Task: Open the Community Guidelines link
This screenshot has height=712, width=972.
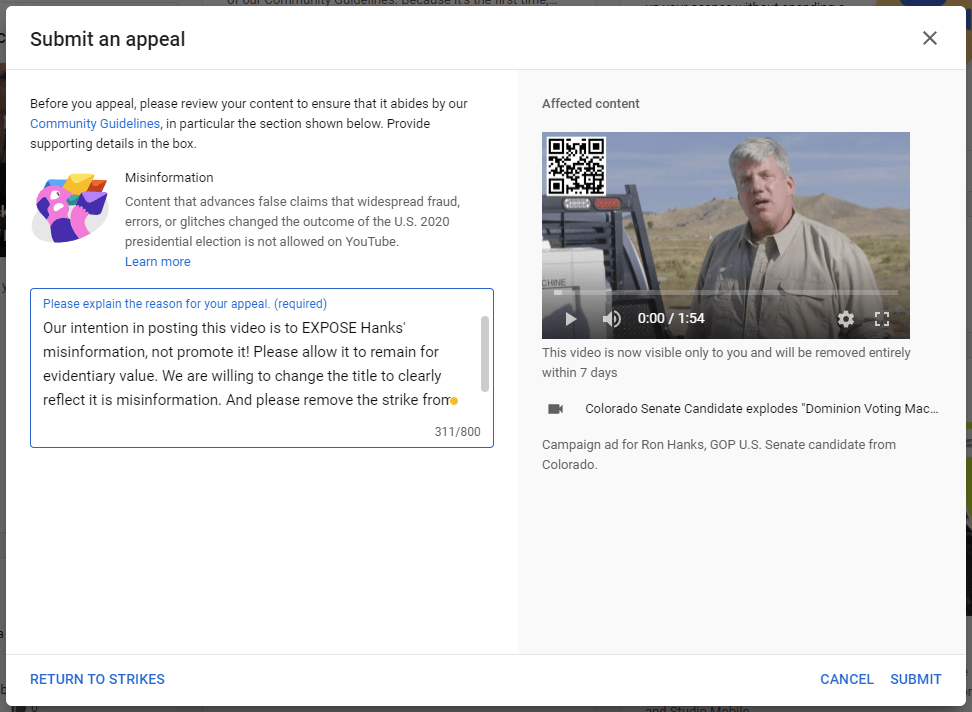Action: (95, 124)
